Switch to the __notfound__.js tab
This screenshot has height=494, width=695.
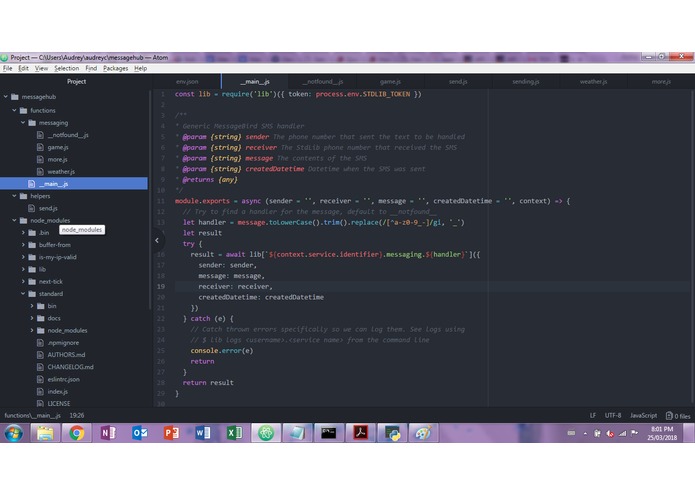point(323,82)
